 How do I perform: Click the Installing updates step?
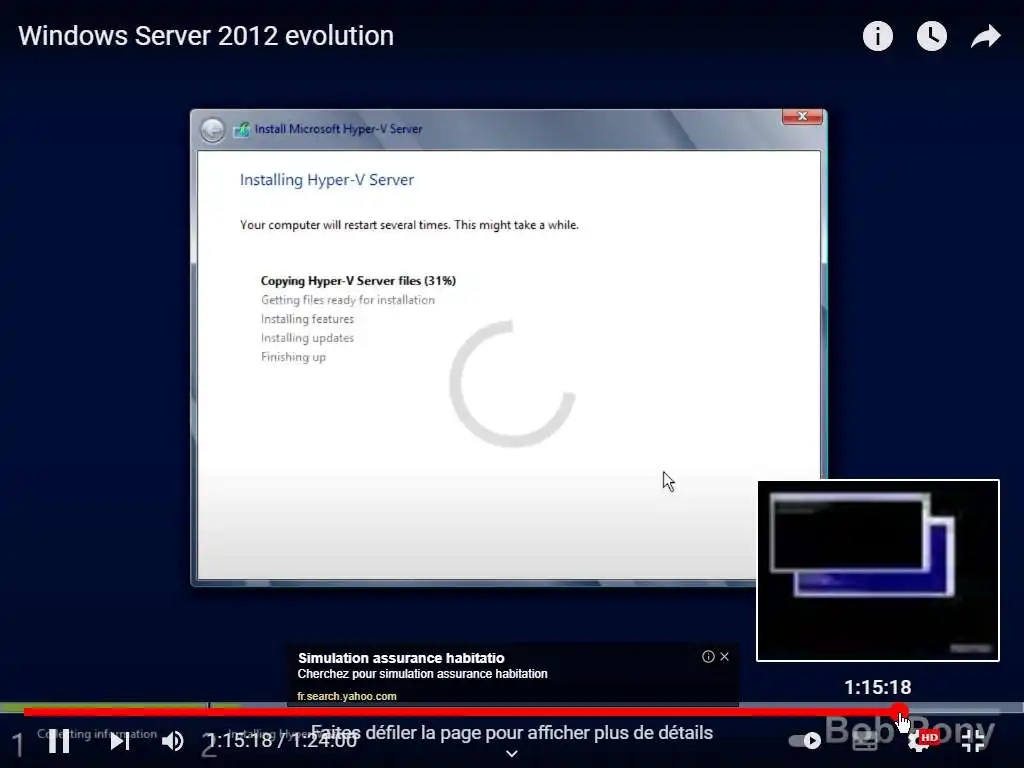point(307,338)
